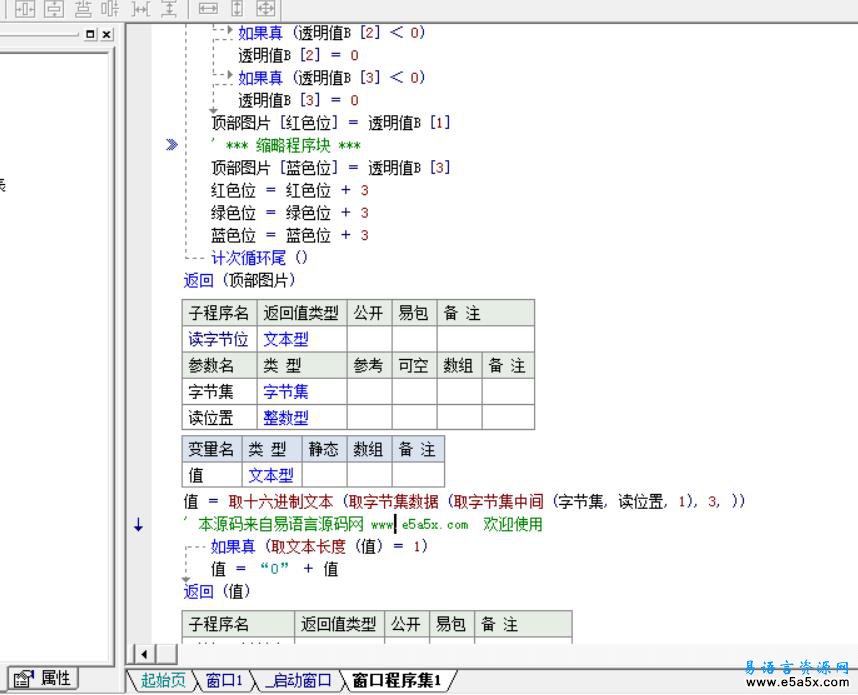Click parameter name 字节集
858x695 pixels.
click(211, 392)
